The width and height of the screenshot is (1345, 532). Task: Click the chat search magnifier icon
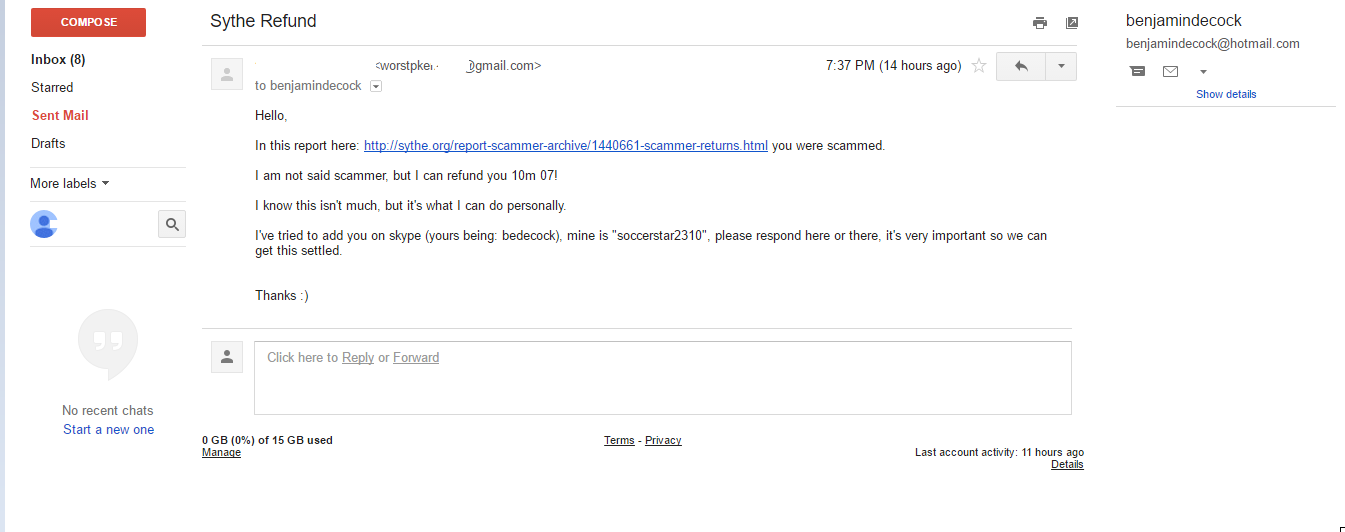172,225
